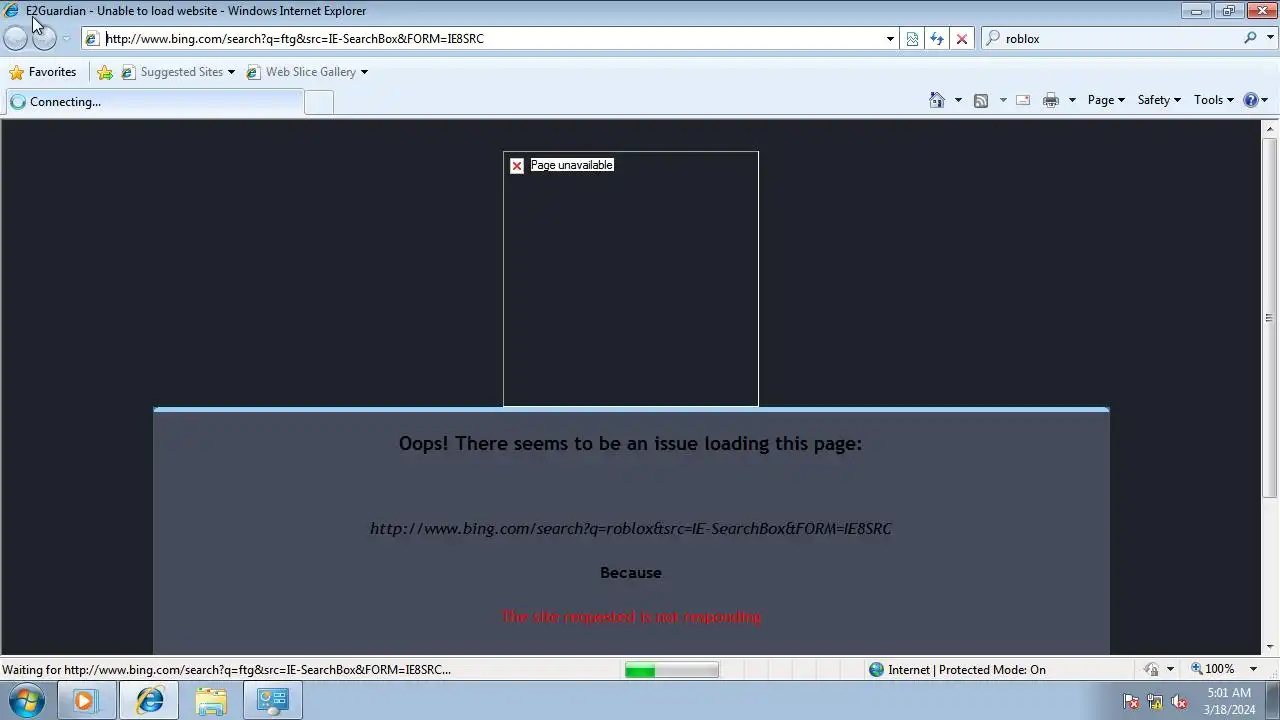Click the Compatibility View icon
Image resolution: width=1280 pixels, height=720 pixels.
point(912,39)
